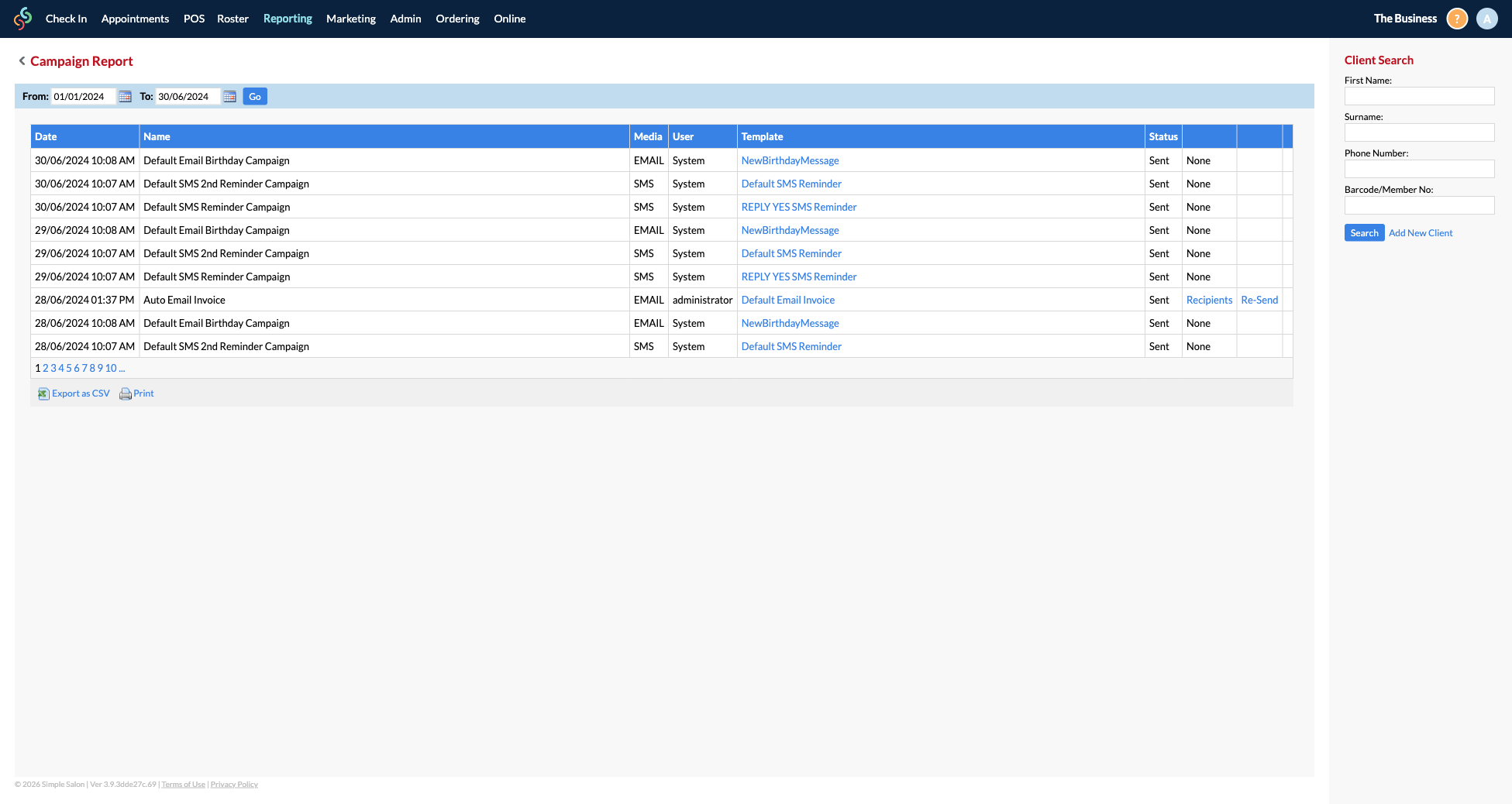The height and width of the screenshot is (804, 1512).
Task: Click the Barcode/Member No input field
Action: click(1419, 205)
